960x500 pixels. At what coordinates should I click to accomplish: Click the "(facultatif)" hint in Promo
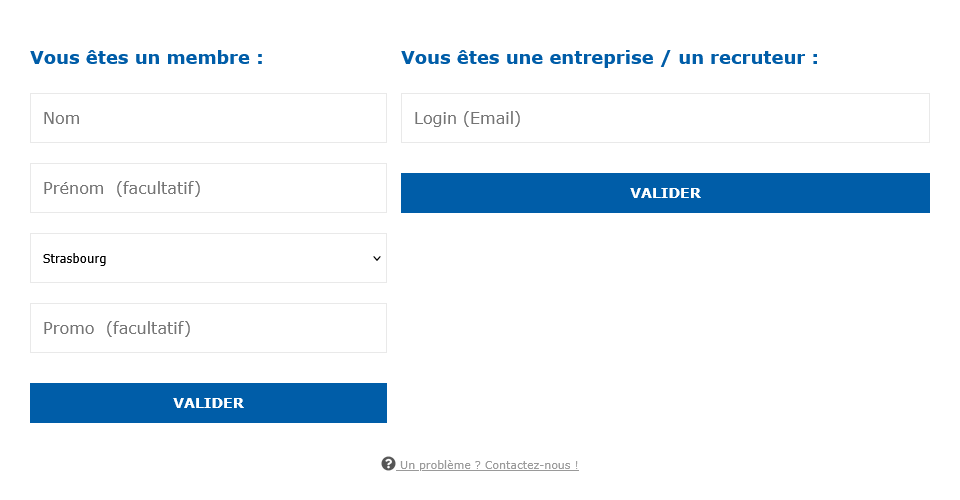pyautogui.click(x=148, y=328)
